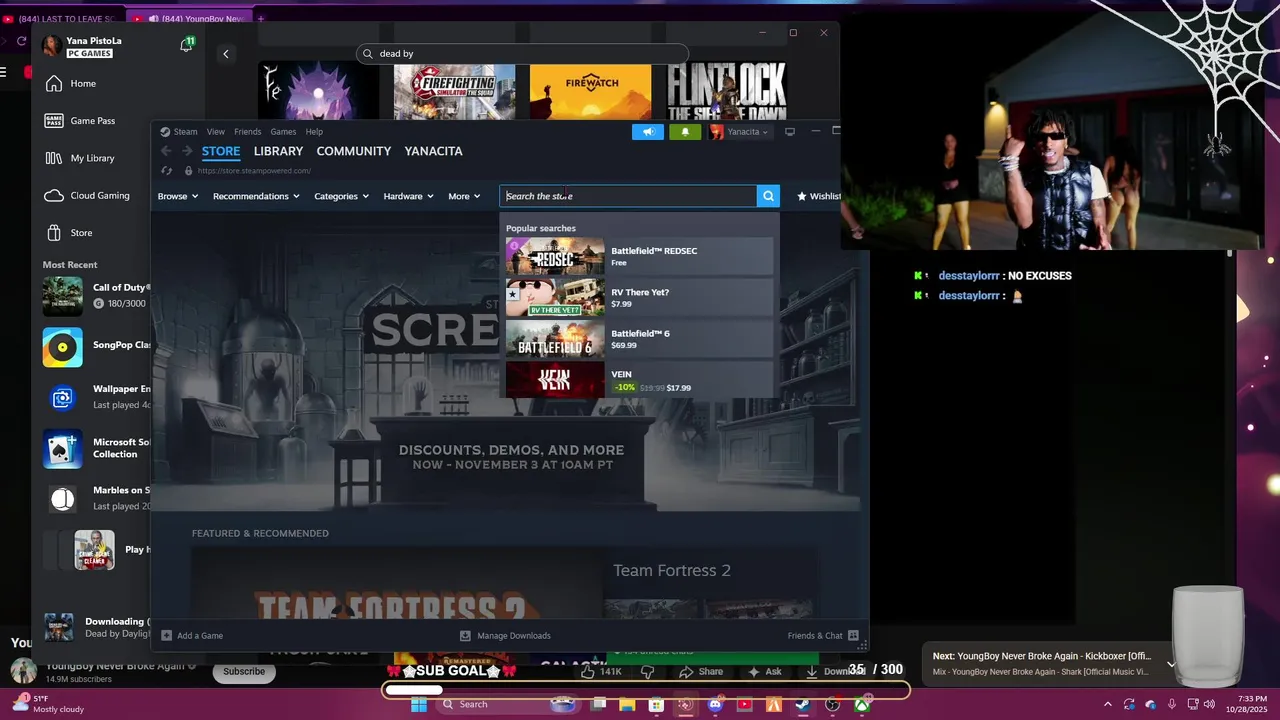Go back with Steam's back arrow
The height and width of the screenshot is (720, 1280).
point(166,151)
